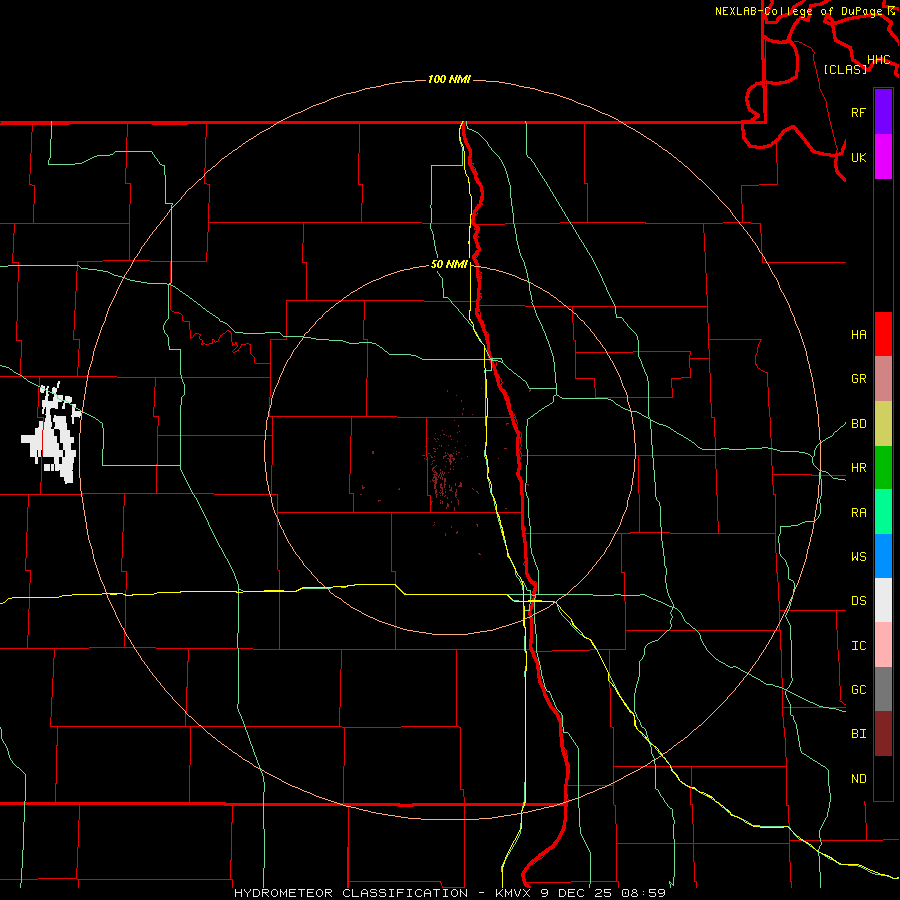Click the NEXLAB-College of DuPage credit text

799,11
